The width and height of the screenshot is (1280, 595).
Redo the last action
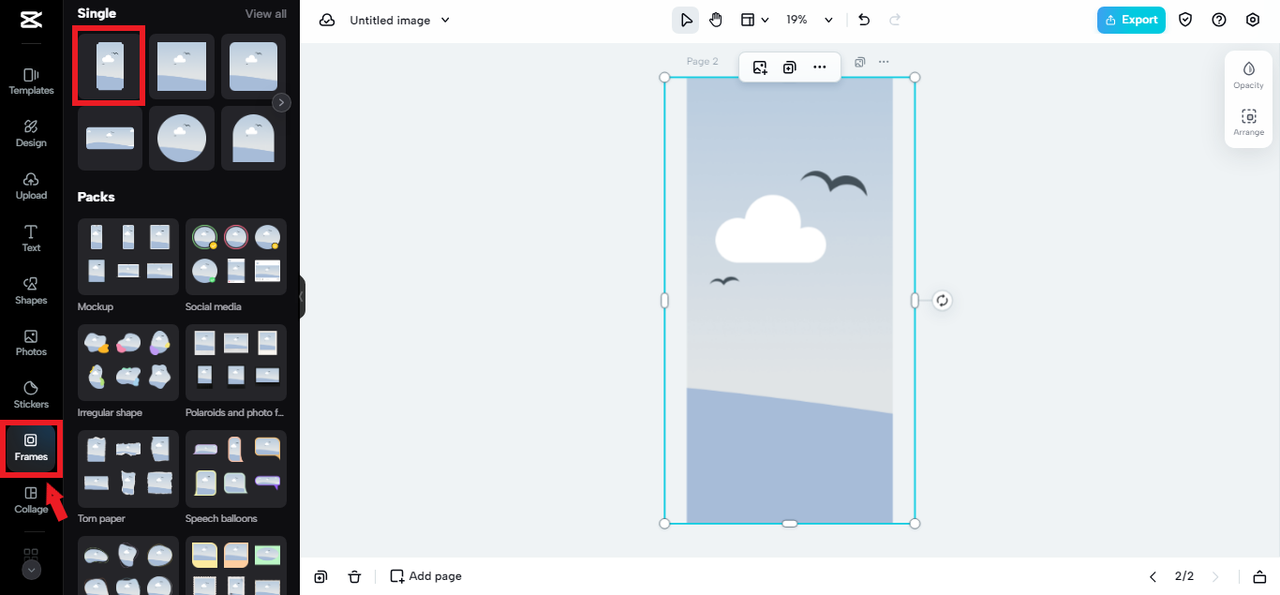click(894, 20)
